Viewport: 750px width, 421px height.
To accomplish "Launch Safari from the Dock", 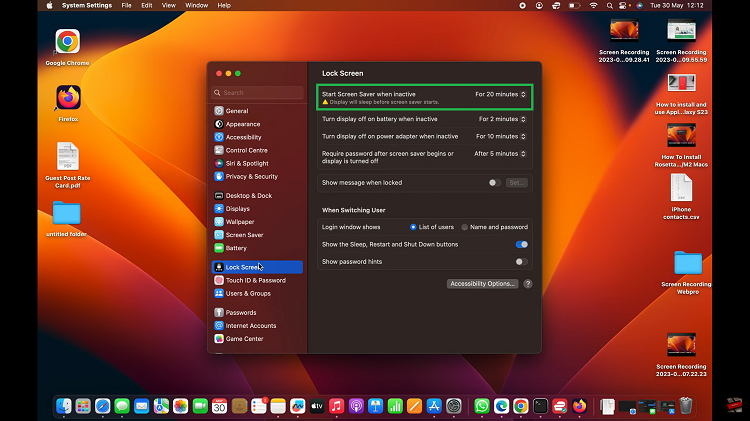I will click(102, 406).
